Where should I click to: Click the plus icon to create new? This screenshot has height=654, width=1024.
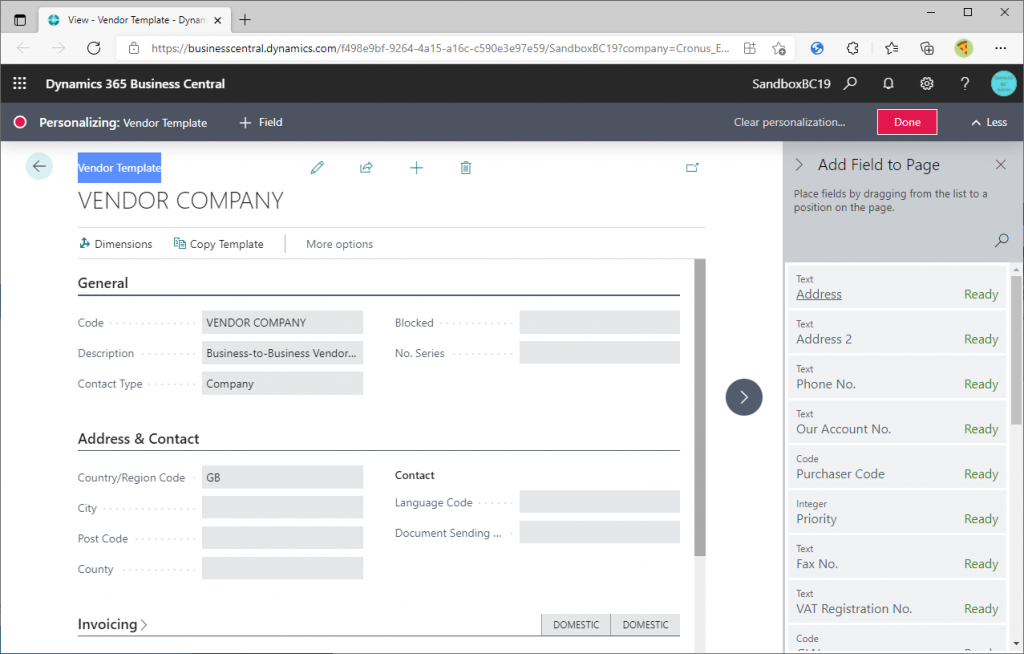click(x=416, y=168)
